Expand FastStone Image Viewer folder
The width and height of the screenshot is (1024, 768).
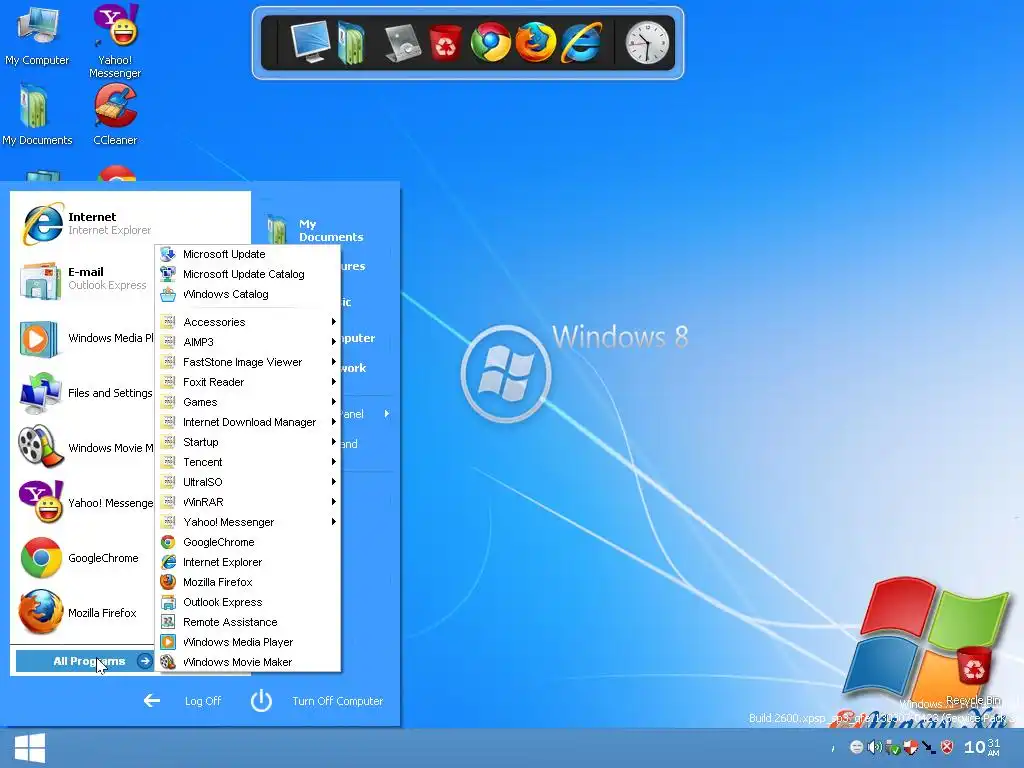click(248, 362)
